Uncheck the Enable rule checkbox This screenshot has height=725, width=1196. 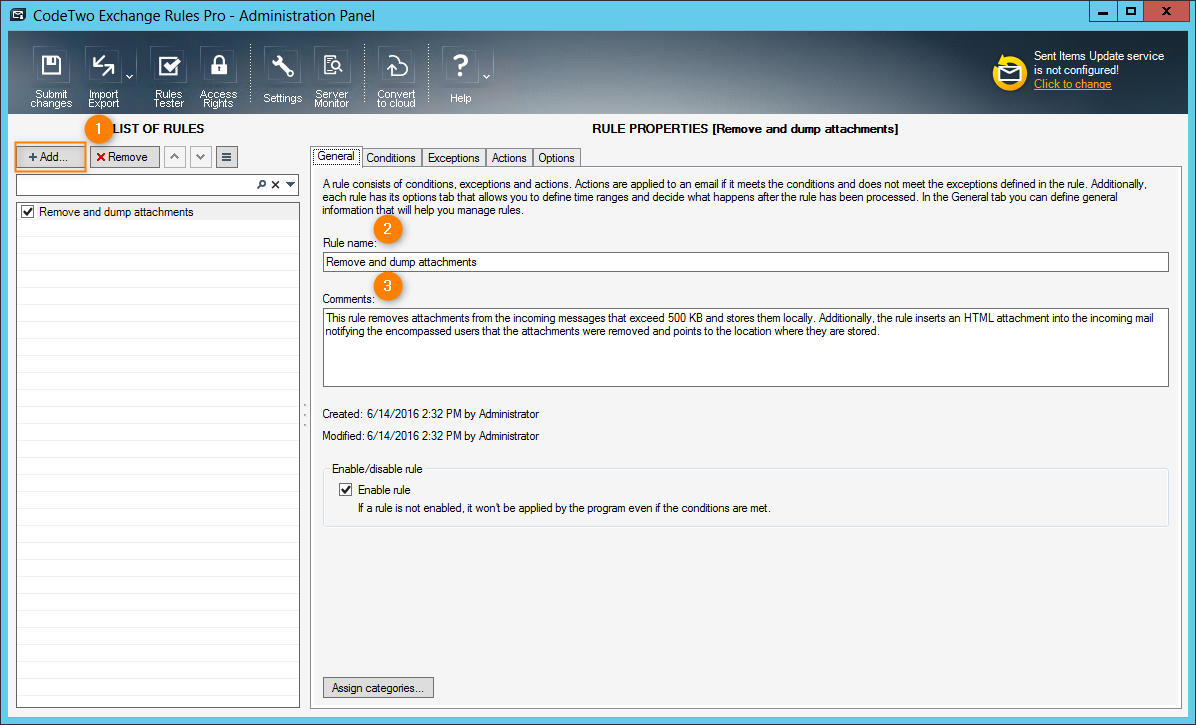[x=346, y=489]
